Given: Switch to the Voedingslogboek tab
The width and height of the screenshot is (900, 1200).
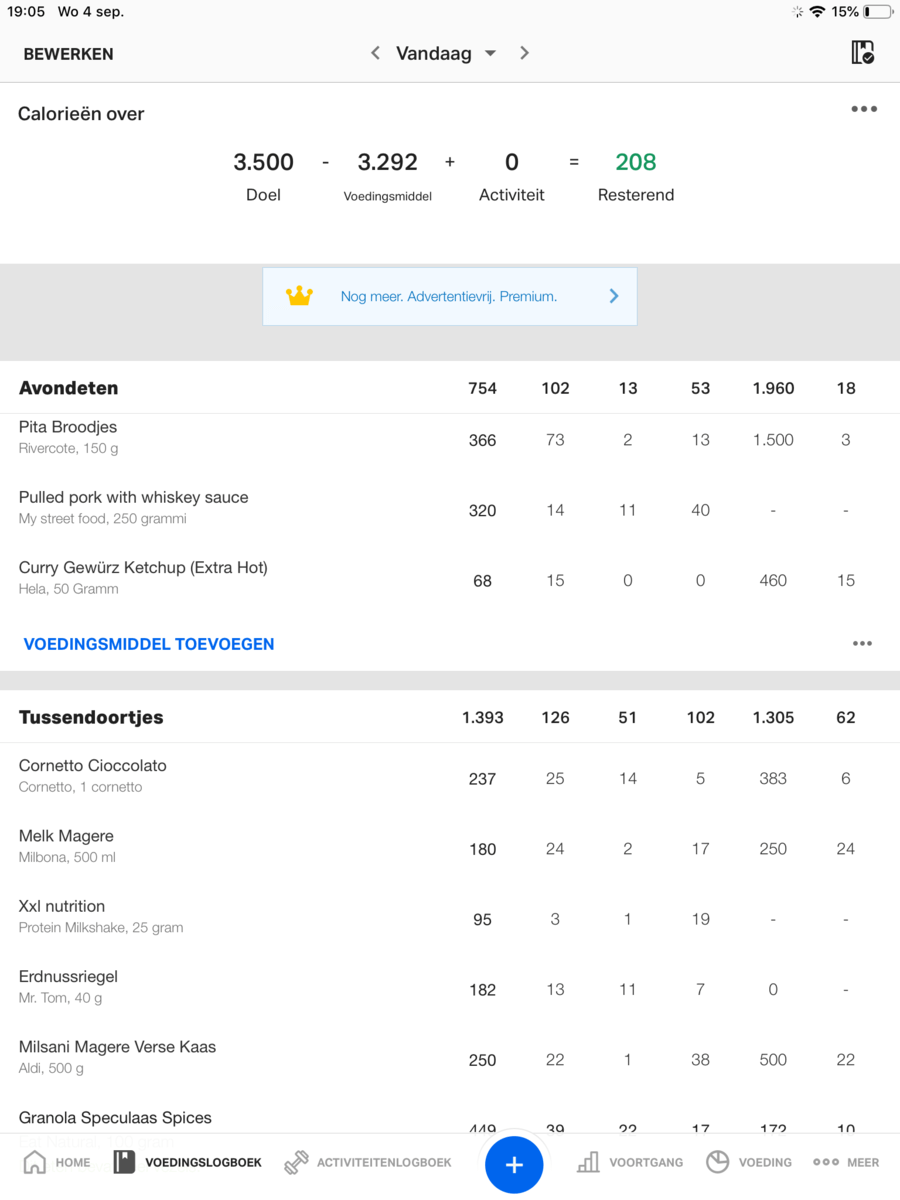Looking at the screenshot, I should 188,1162.
